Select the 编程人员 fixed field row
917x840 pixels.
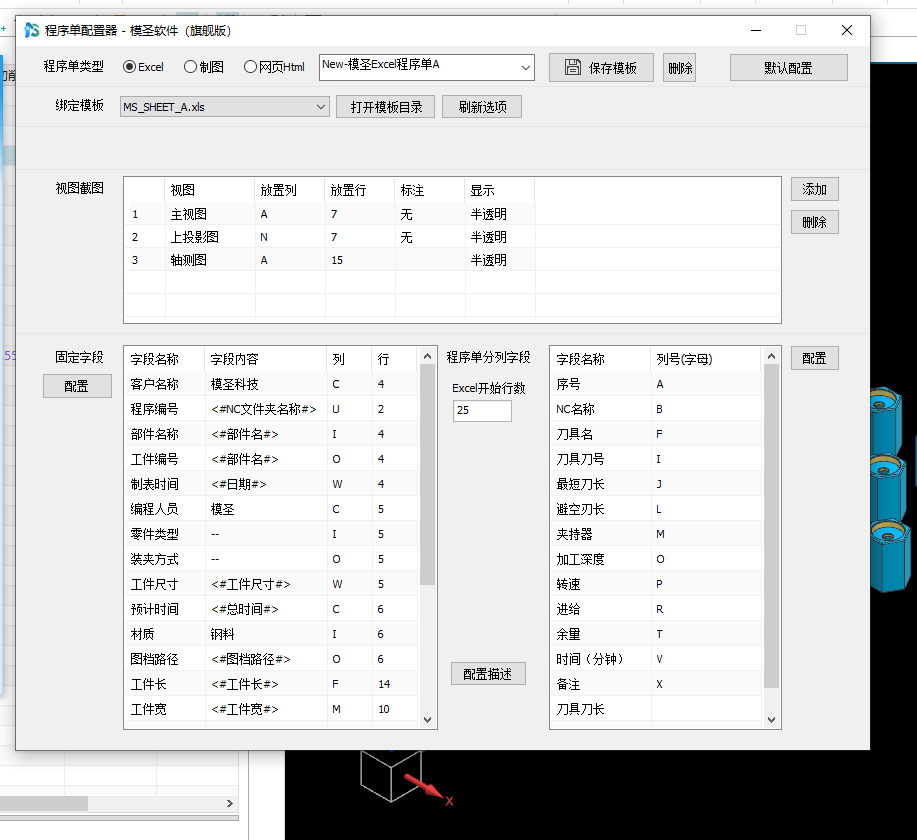272,509
